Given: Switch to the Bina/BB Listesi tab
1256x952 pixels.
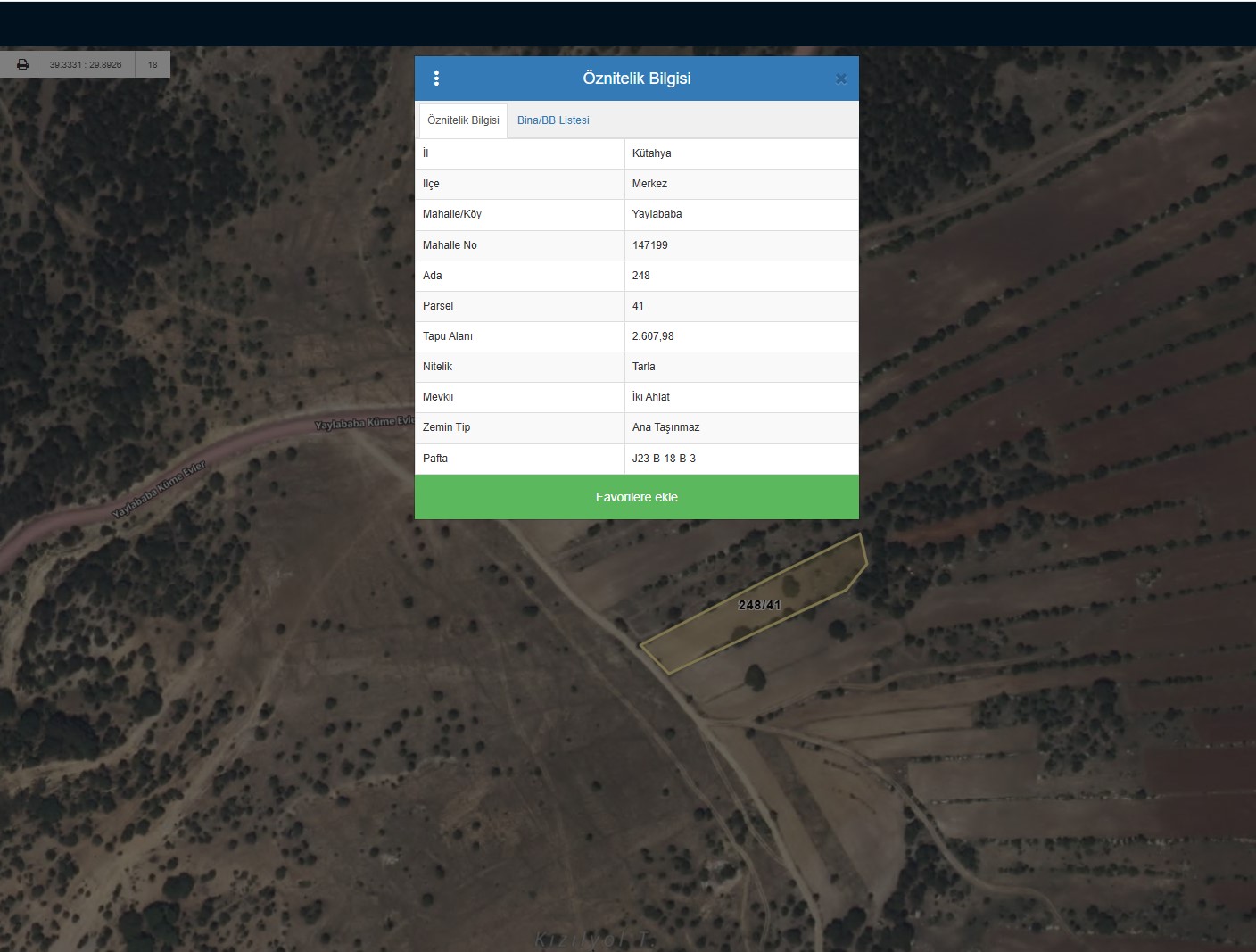Looking at the screenshot, I should click(x=553, y=120).
